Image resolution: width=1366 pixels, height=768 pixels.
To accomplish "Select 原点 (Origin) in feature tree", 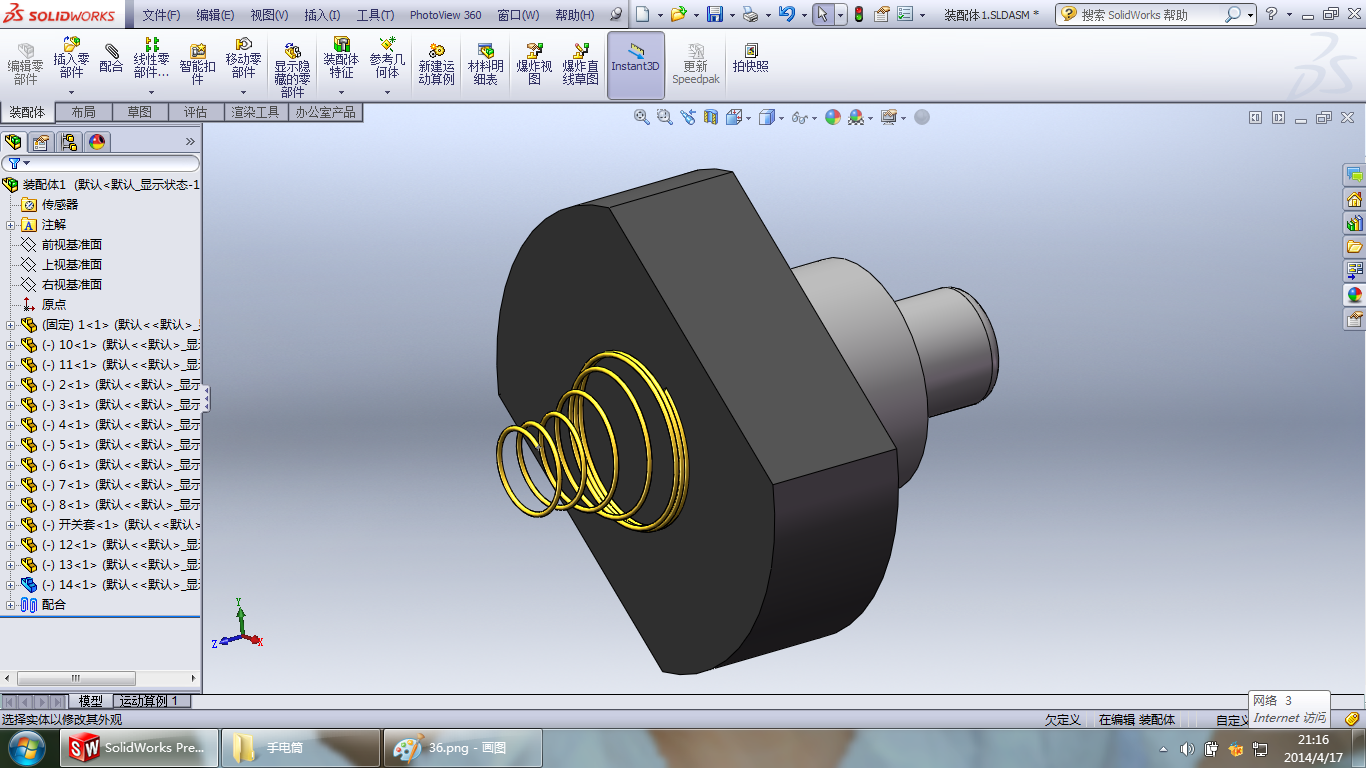I will [x=54, y=305].
